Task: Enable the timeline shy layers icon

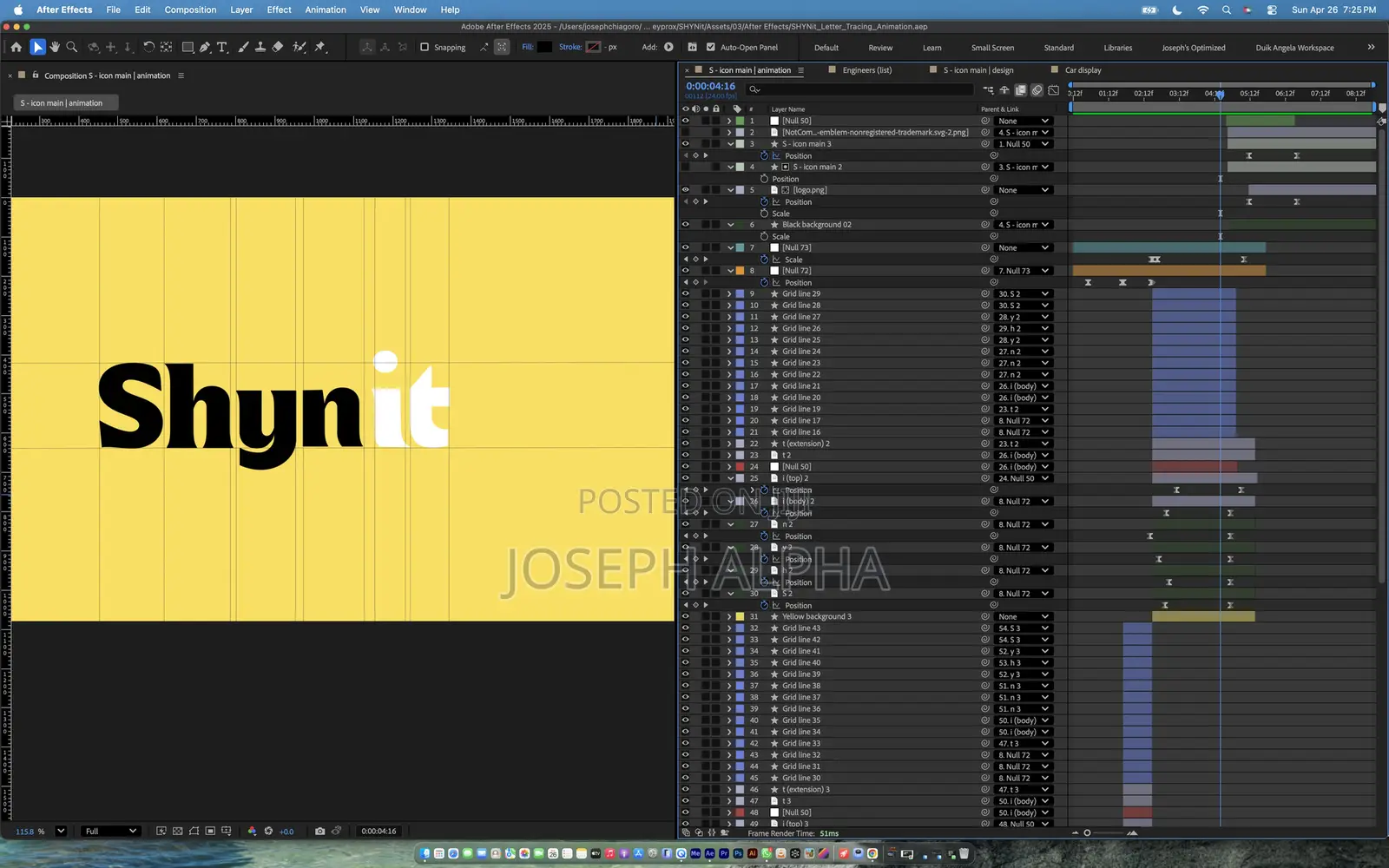Action: [1004, 89]
